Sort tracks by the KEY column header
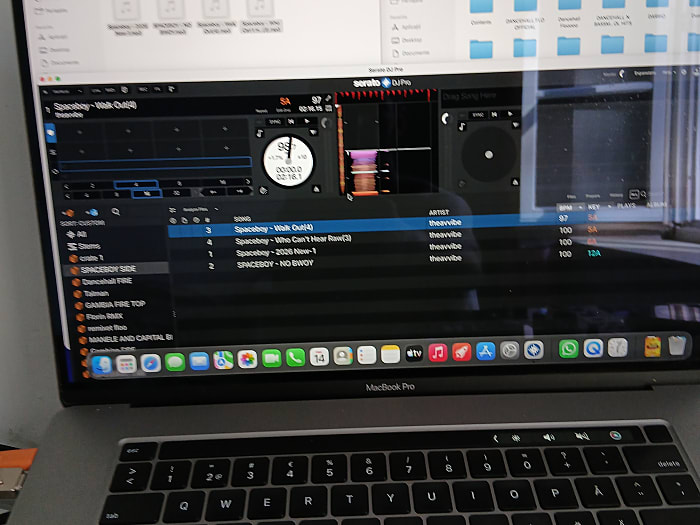 click(x=594, y=207)
